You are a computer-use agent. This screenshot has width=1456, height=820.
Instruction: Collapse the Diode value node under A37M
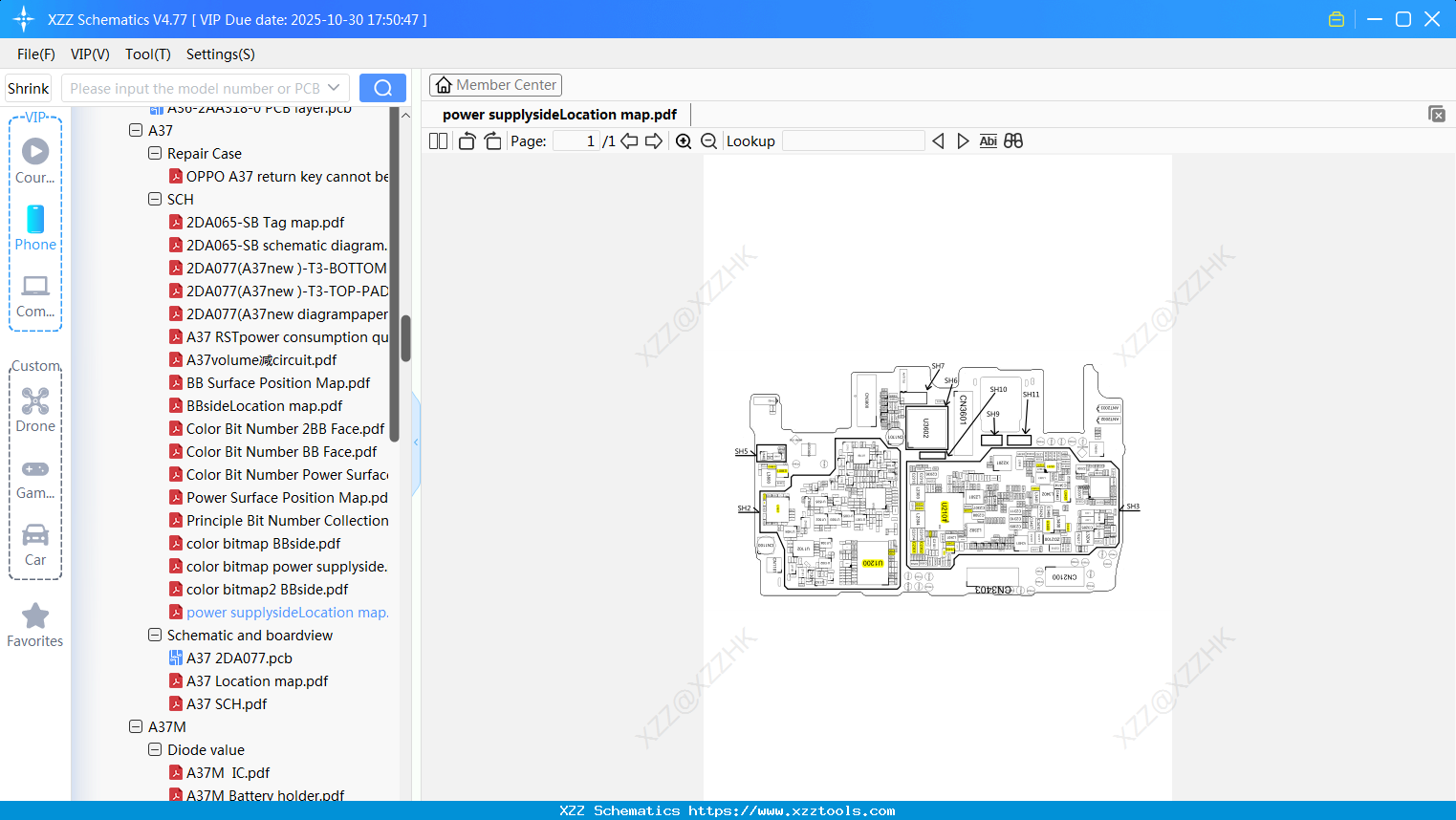pyautogui.click(x=155, y=749)
